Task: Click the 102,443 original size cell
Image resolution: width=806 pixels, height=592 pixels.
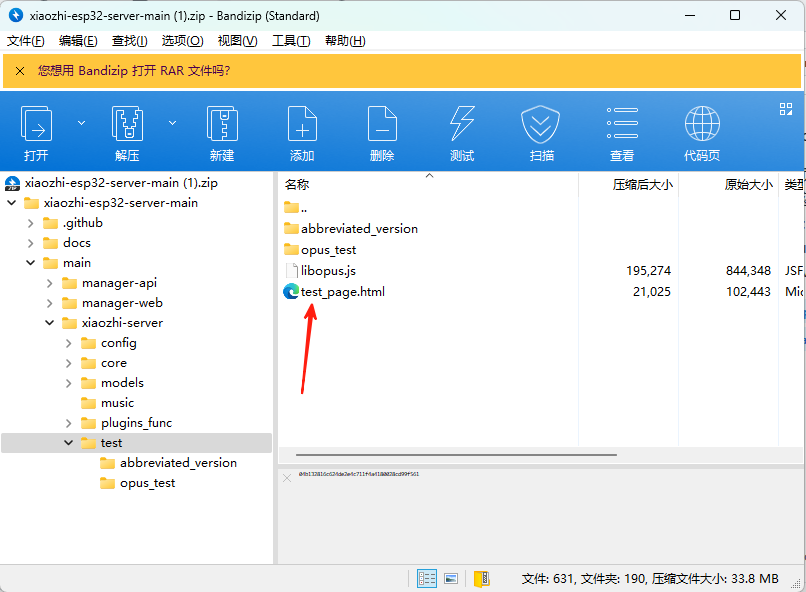Action: (748, 292)
